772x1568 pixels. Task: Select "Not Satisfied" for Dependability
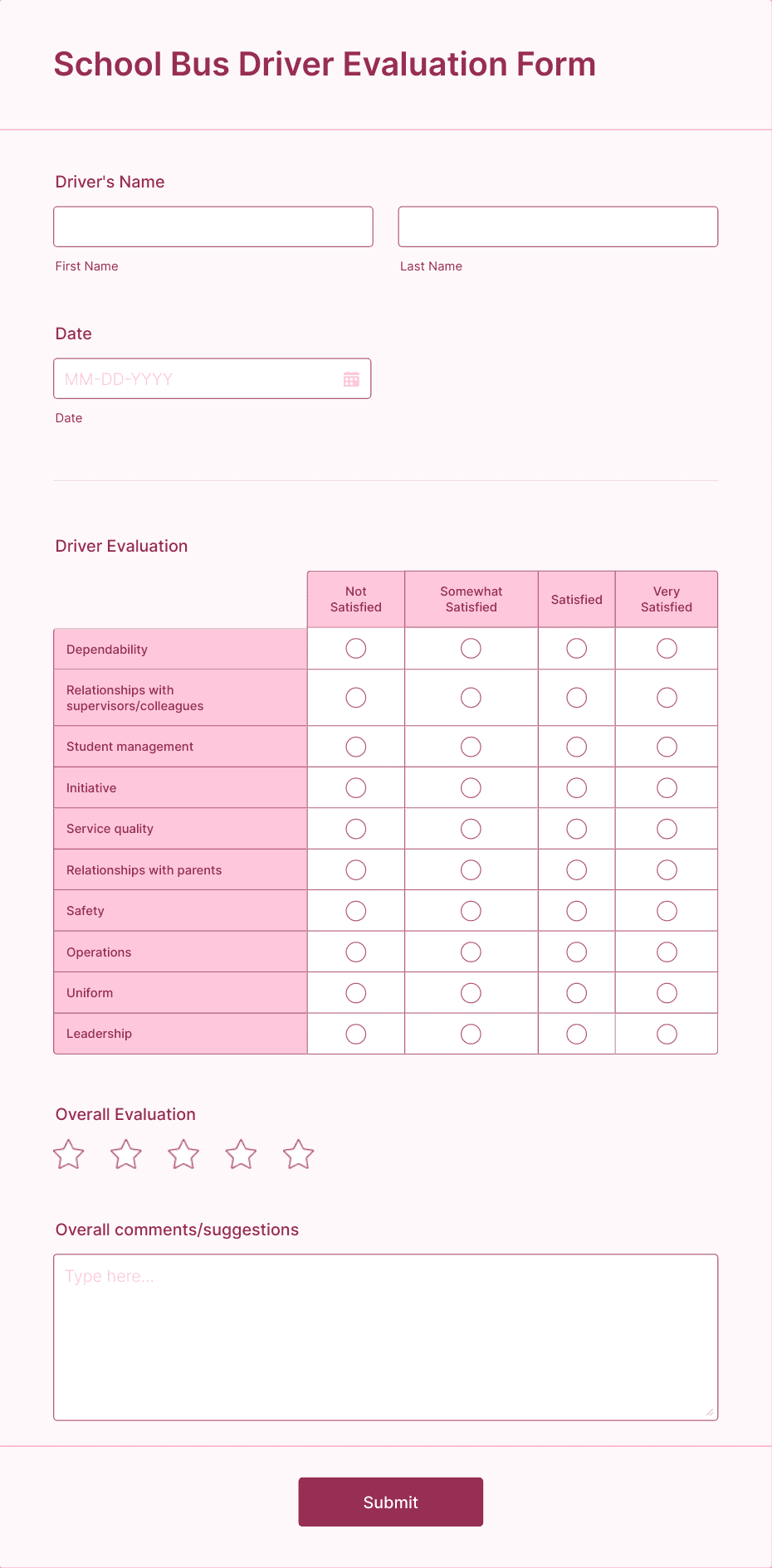[355, 648]
